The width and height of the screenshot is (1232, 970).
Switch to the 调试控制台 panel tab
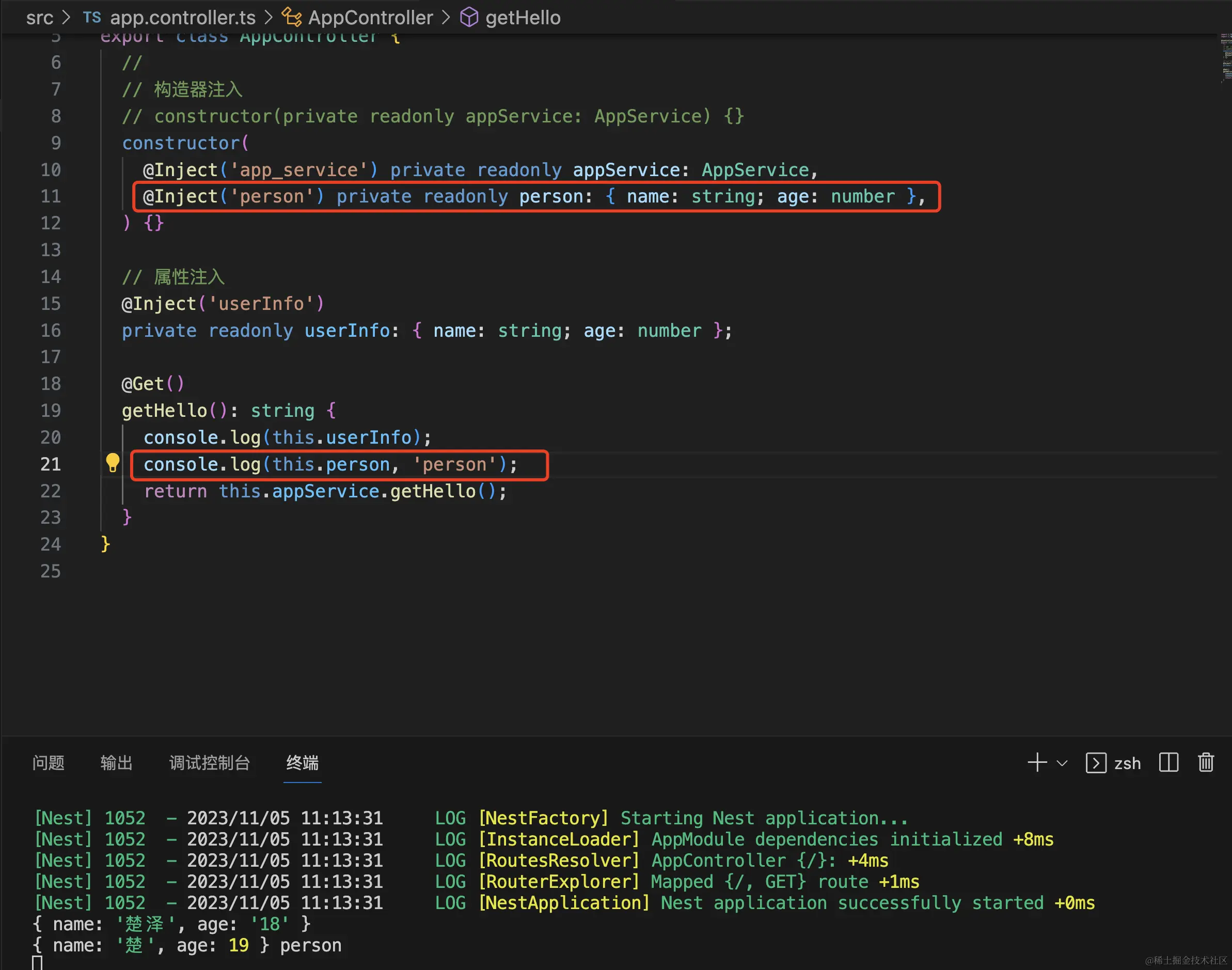[210, 762]
